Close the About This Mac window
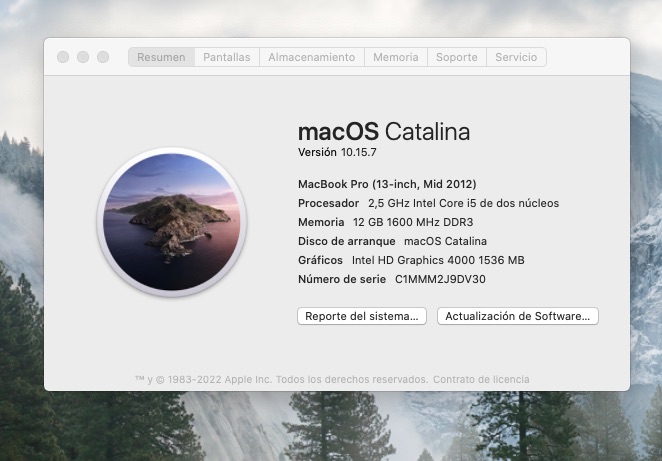 63,57
